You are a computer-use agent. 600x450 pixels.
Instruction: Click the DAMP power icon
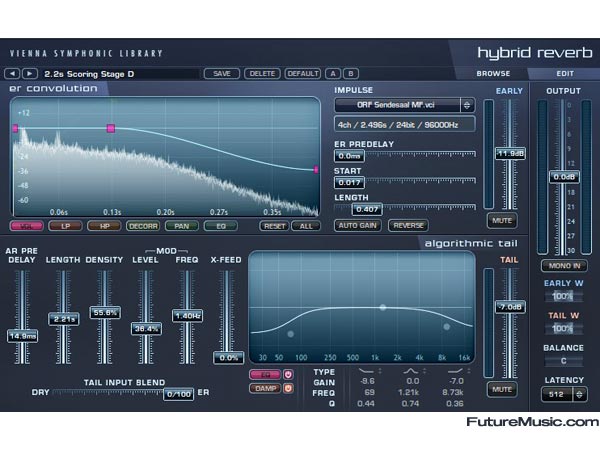(x=288, y=389)
